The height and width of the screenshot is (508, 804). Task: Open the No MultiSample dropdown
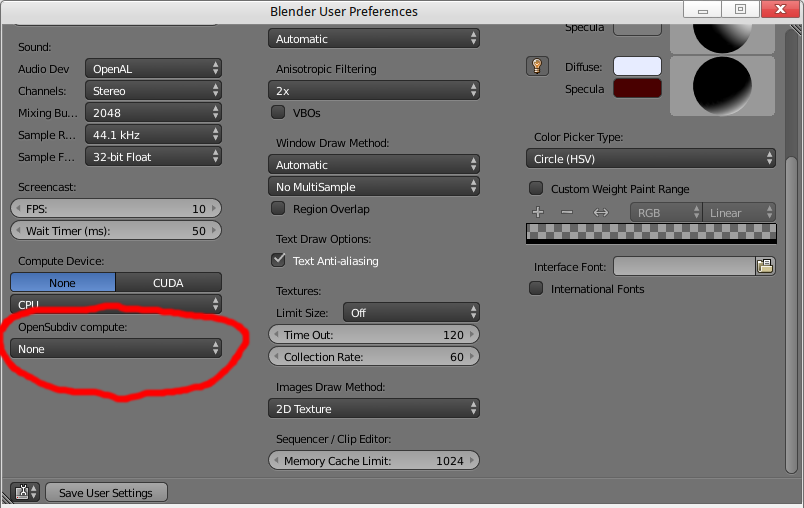click(374, 187)
